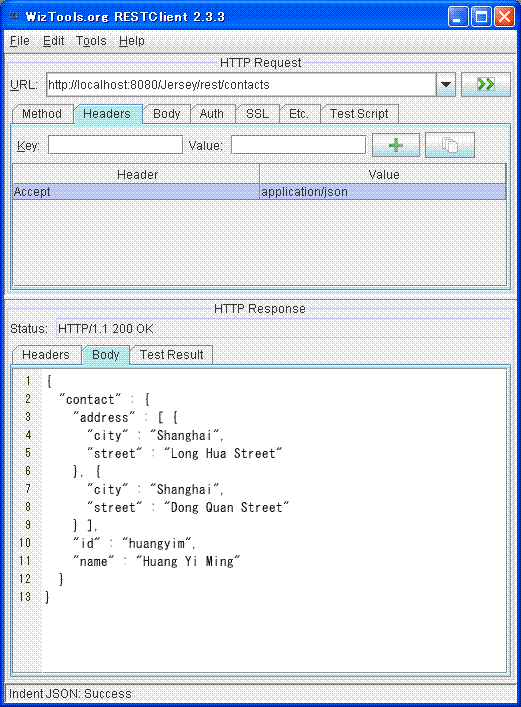Screen dimensions: 521x707
Task: Open the URL history dropdown arrow
Action: coord(446,84)
